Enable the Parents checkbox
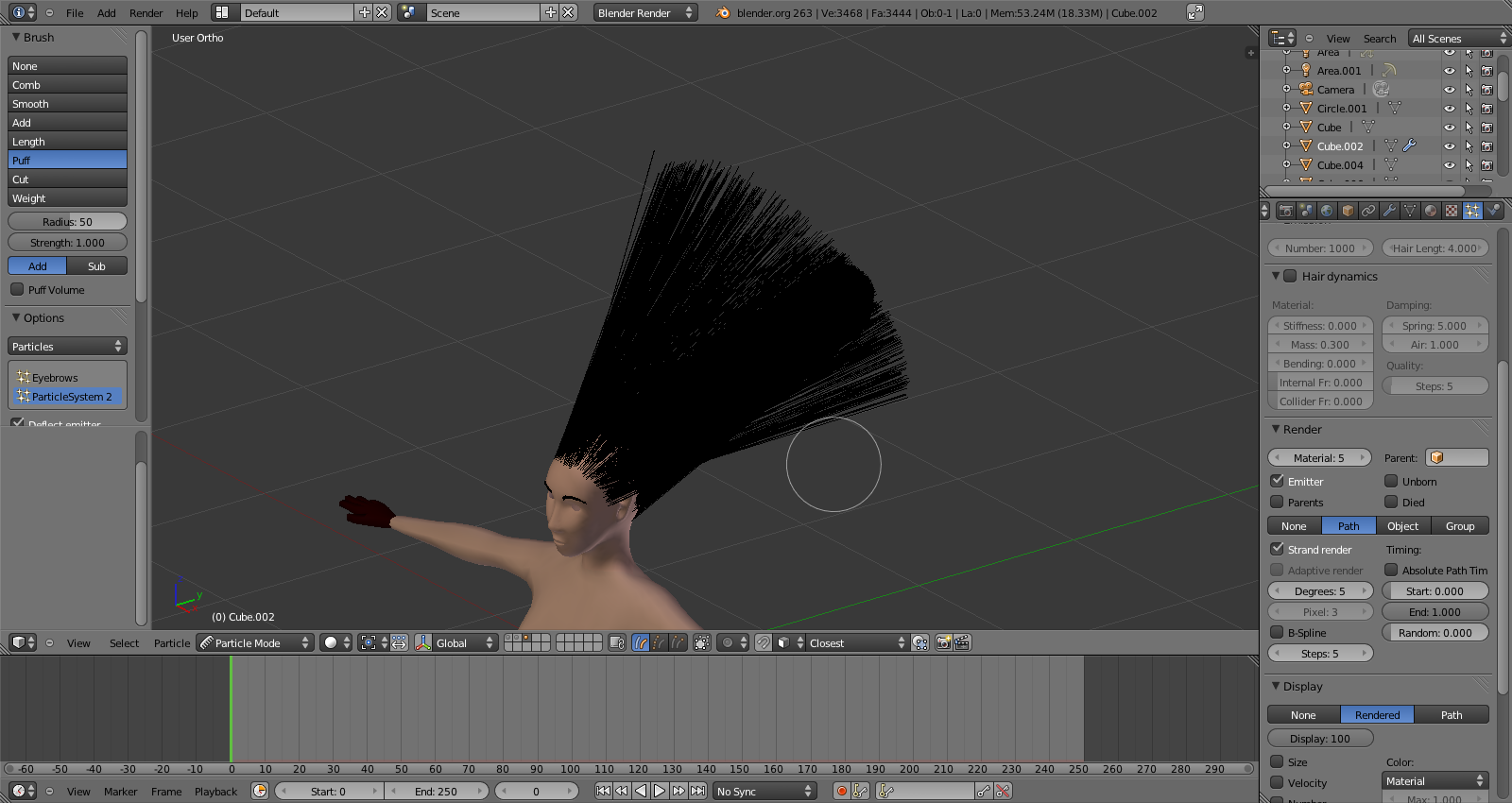 click(1278, 502)
